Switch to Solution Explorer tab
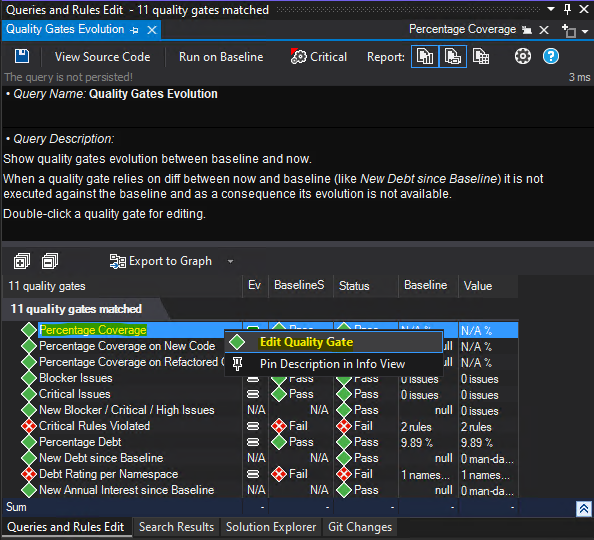 click(x=271, y=527)
